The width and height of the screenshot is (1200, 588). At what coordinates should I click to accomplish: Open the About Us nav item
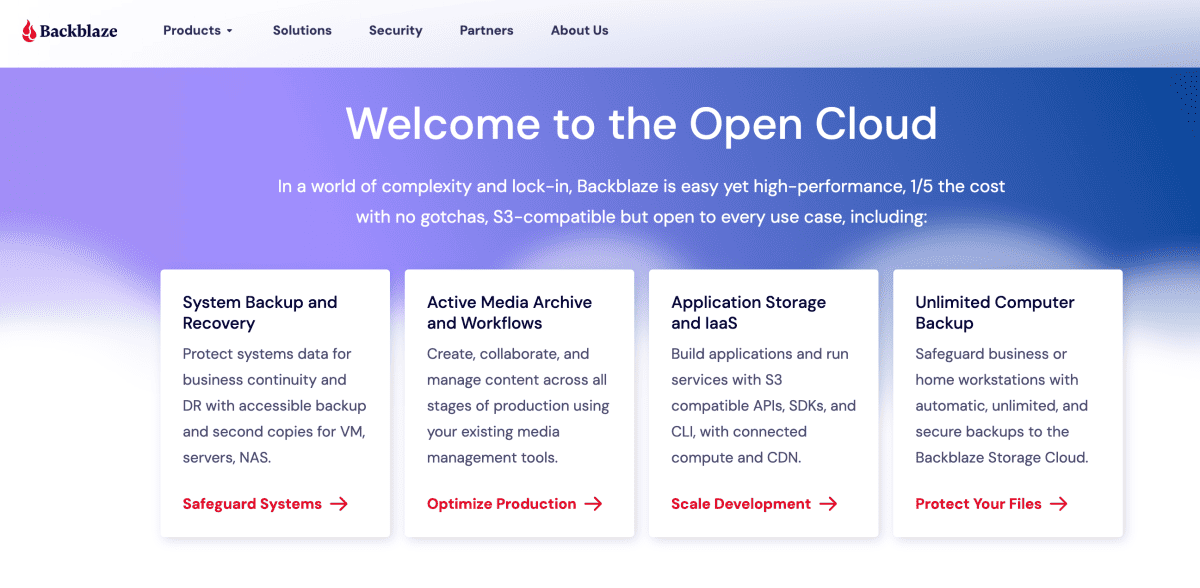(579, 30)
